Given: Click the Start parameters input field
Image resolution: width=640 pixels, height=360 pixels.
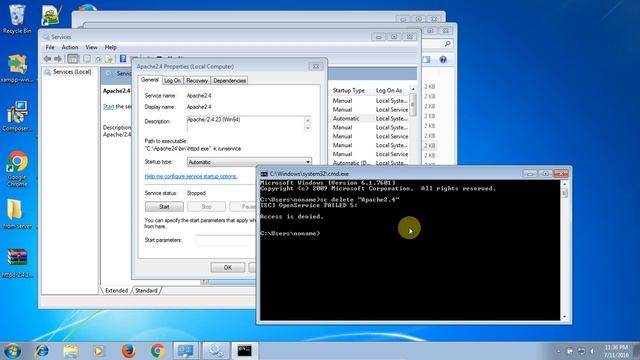Looking at the screenshot, I should pos(226,240).
